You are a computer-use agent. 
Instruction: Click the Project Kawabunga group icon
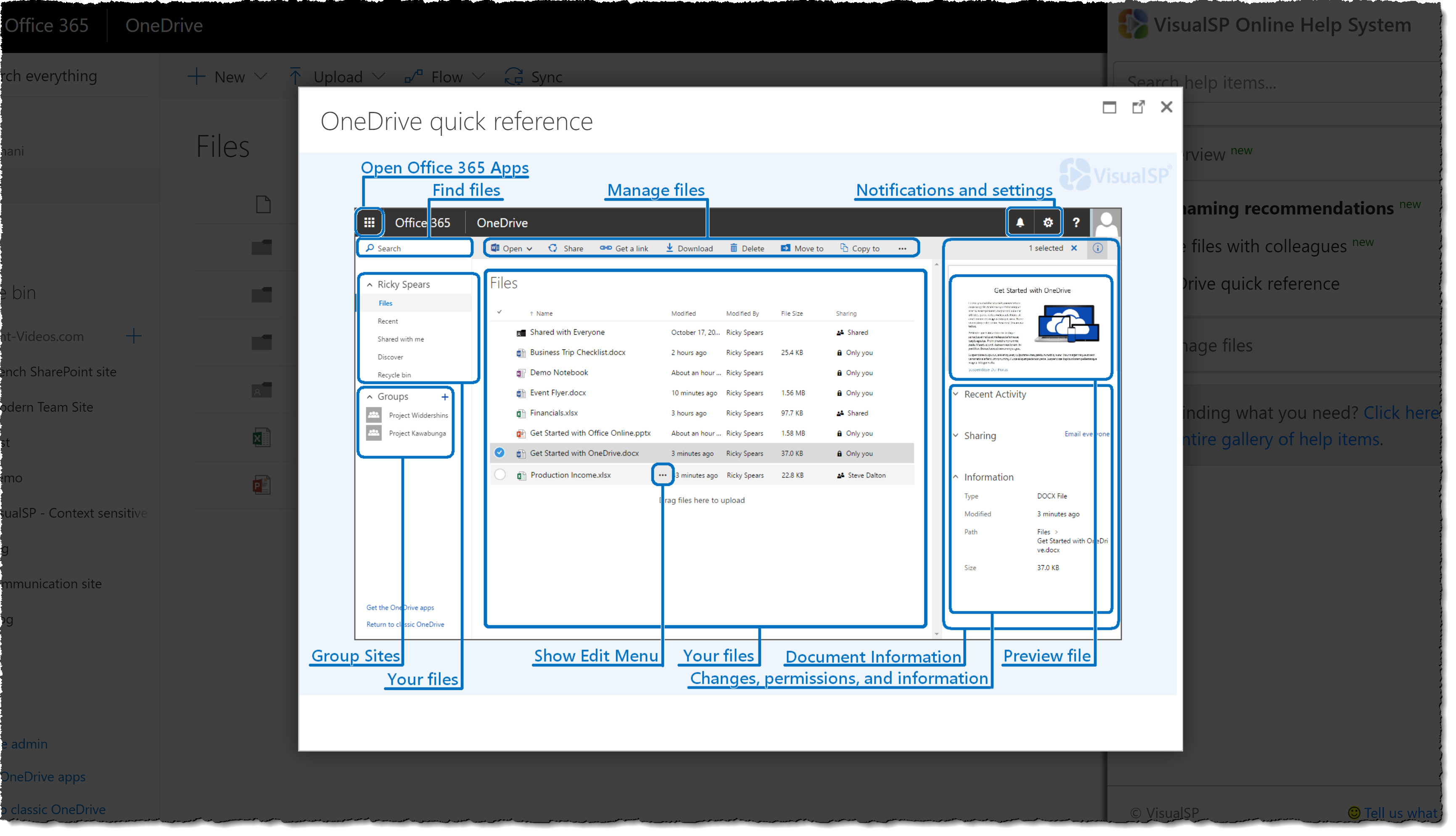(374, 434)
